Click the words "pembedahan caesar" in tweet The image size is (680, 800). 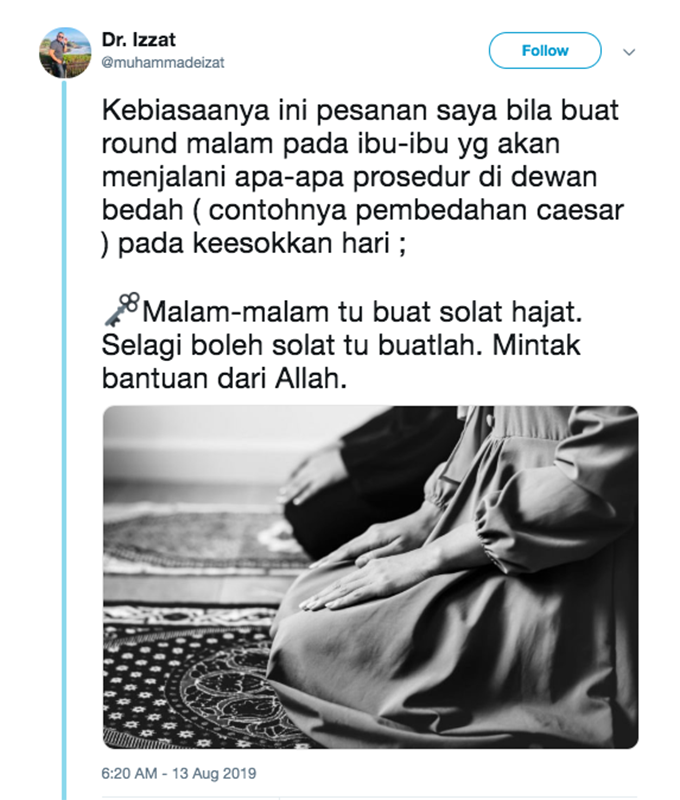pos(489,210)
